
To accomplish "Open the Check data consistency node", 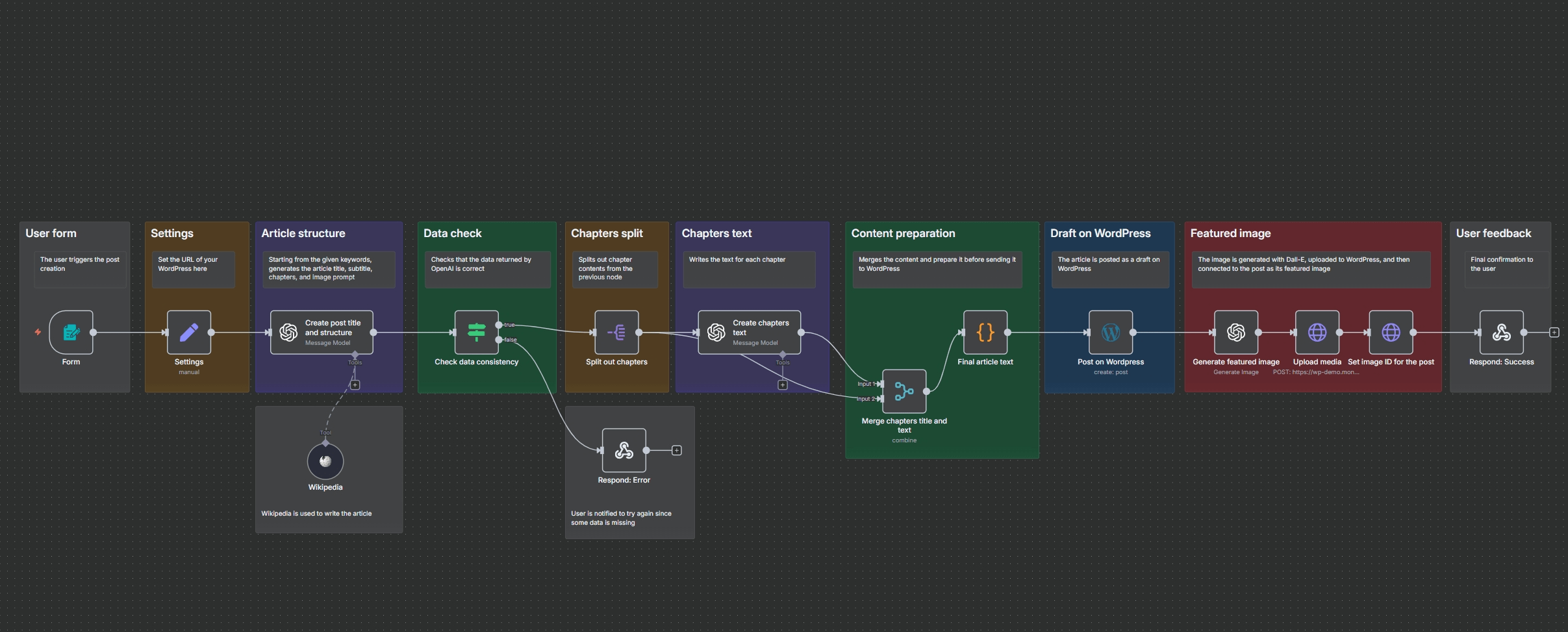I will pos(476,333).
